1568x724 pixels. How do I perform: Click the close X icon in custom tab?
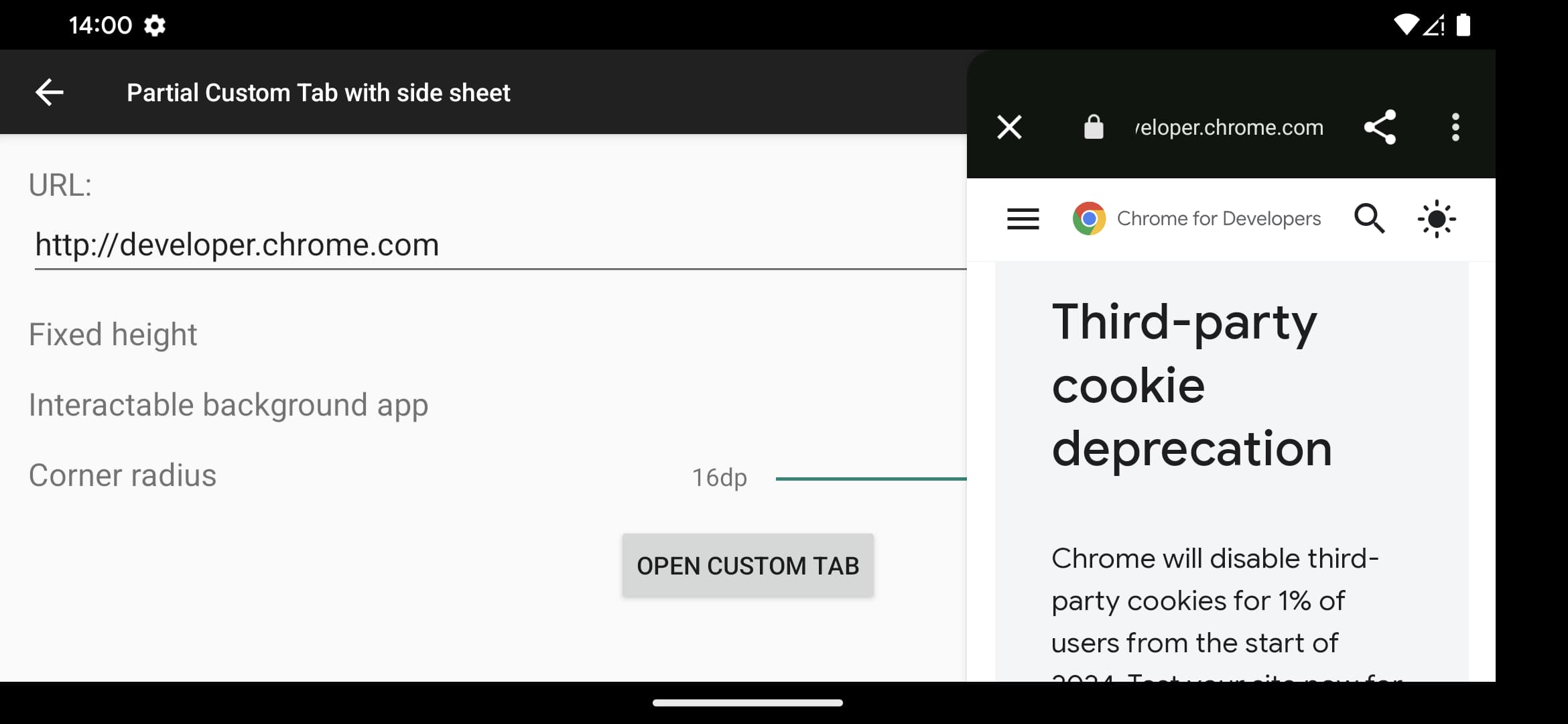[x=1009, y=127]
